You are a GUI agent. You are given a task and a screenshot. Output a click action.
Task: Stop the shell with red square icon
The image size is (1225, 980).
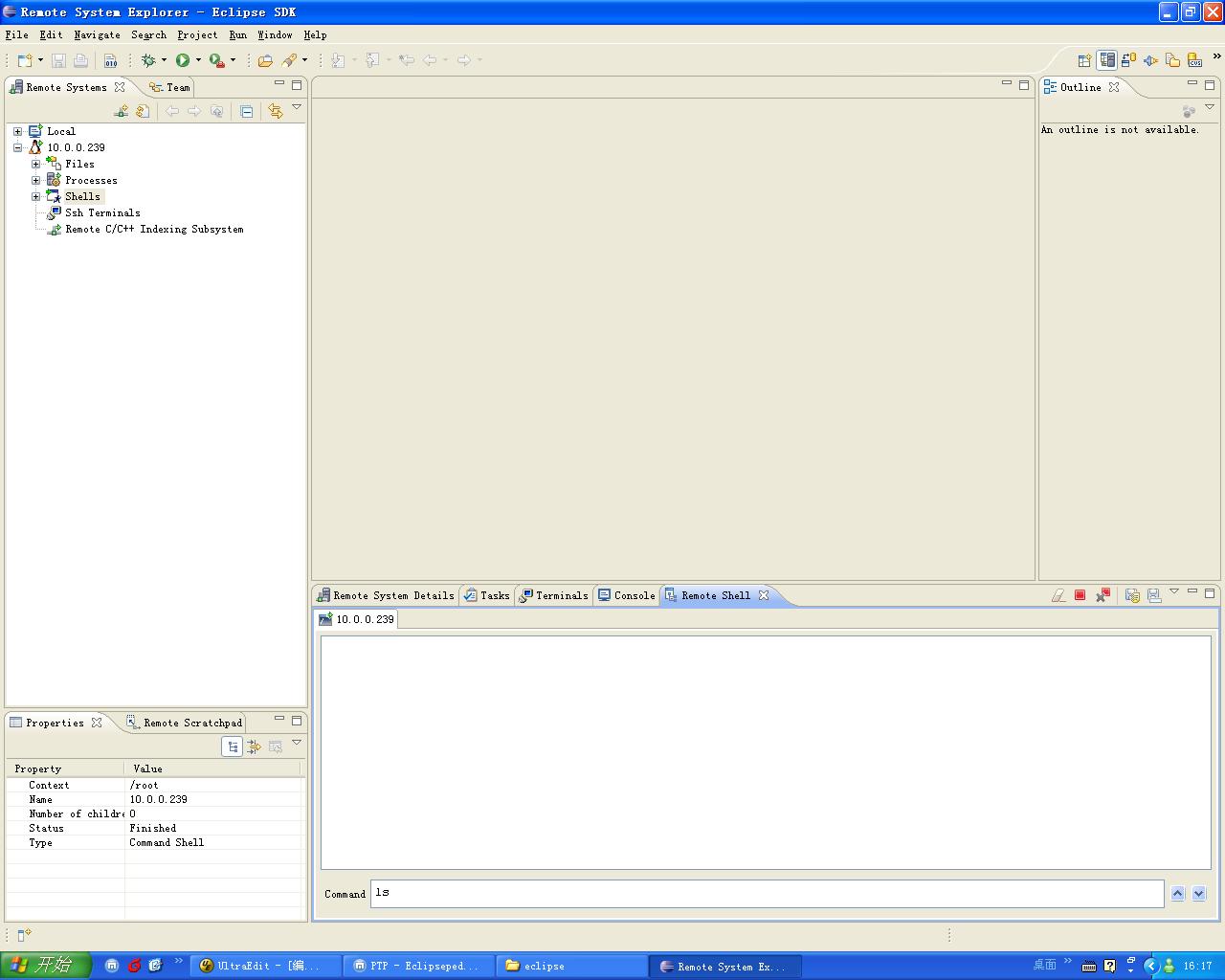1080,595
